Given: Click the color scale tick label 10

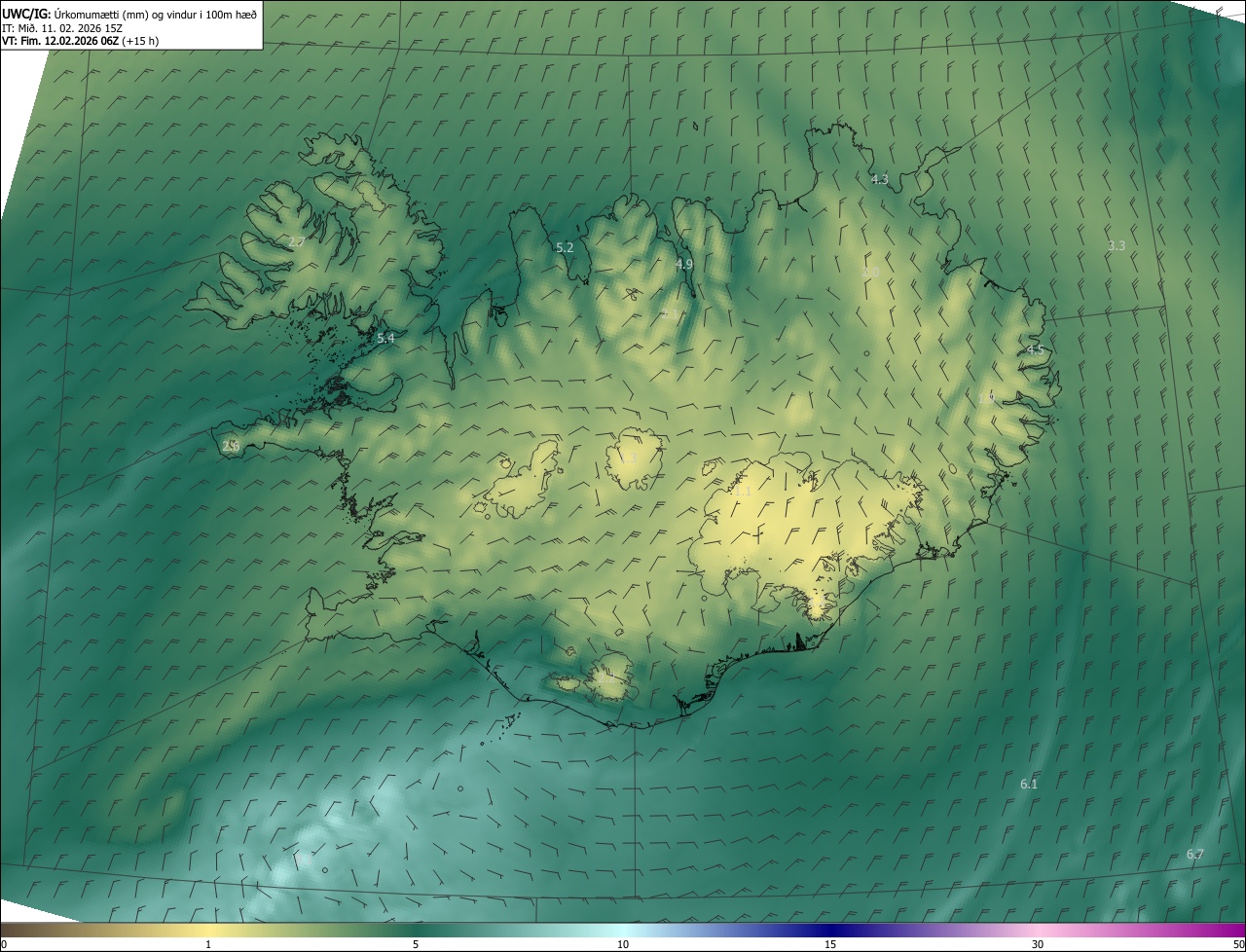Looking at the screenshot, I should [623, 944].
